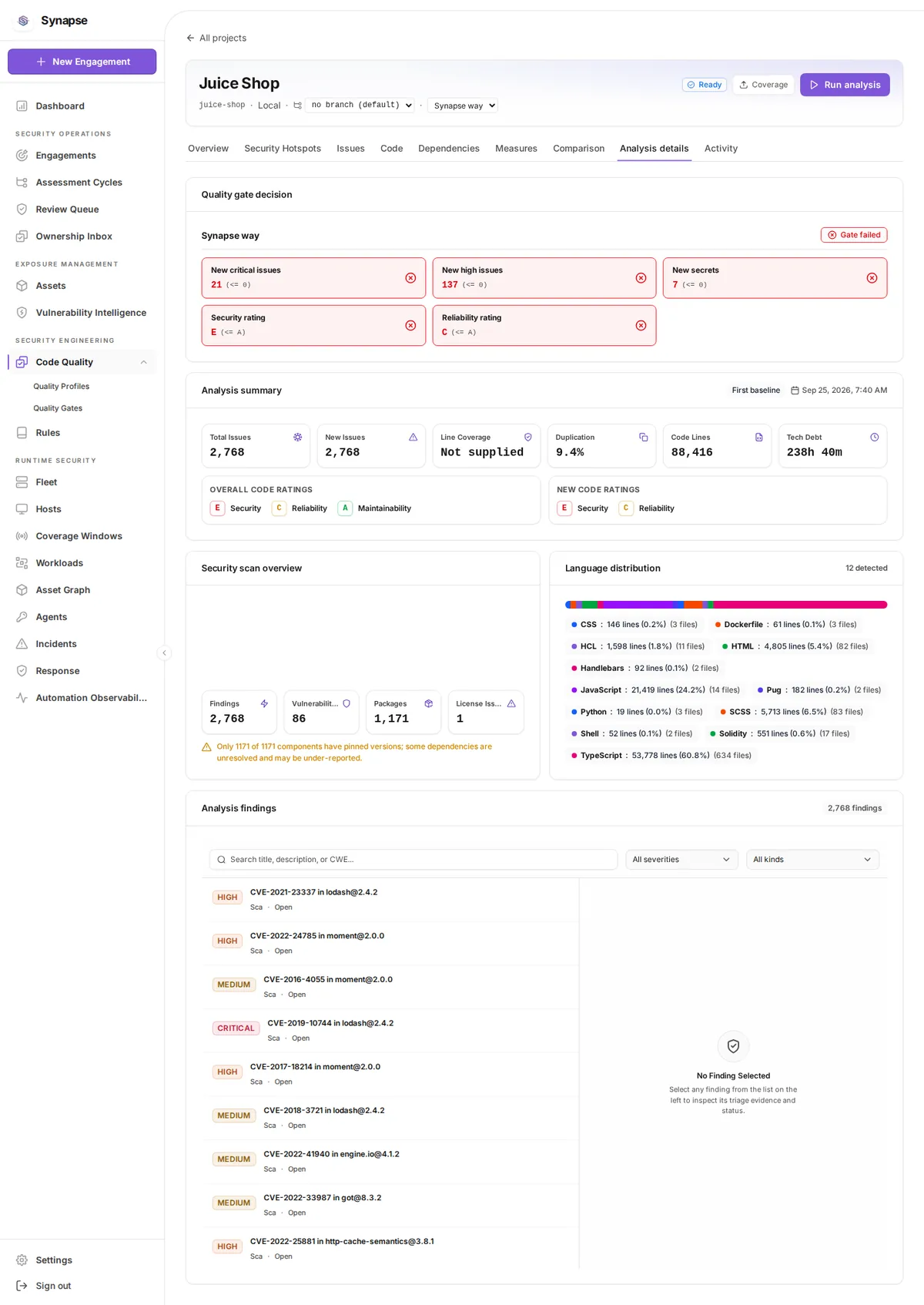
Task: Open Agents via key icon
Action: tap(22, 617)
